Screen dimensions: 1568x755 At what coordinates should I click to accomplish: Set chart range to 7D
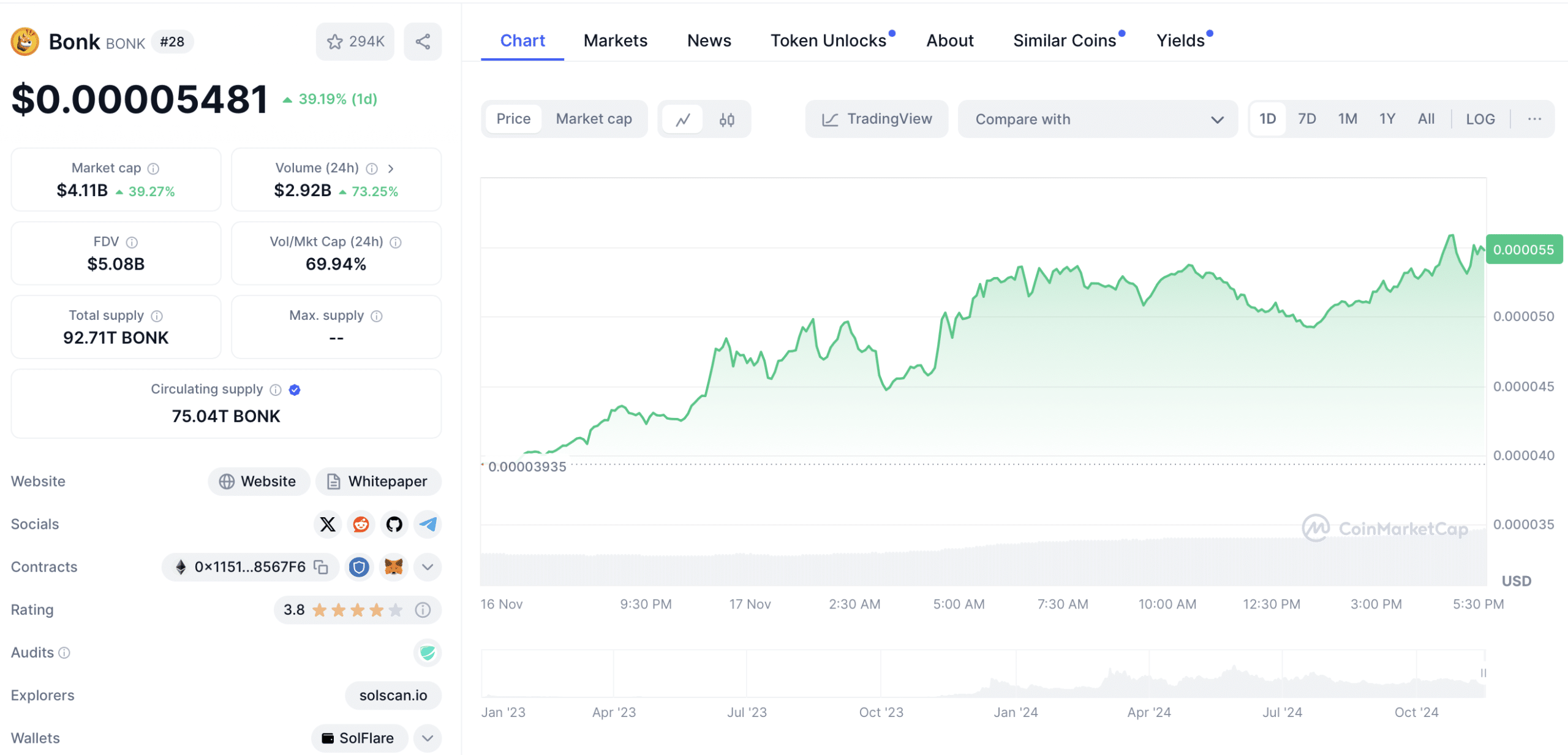[x=1307, y=120]
